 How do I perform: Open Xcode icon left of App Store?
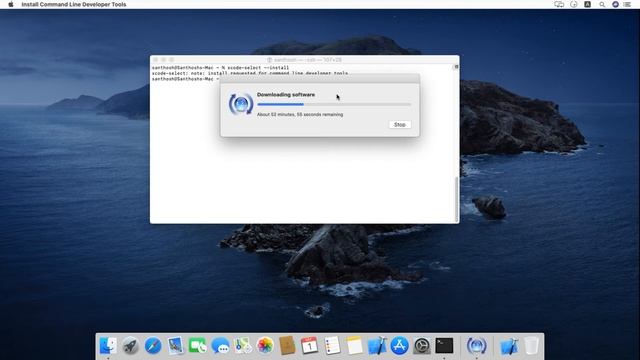tap(377, 346)
